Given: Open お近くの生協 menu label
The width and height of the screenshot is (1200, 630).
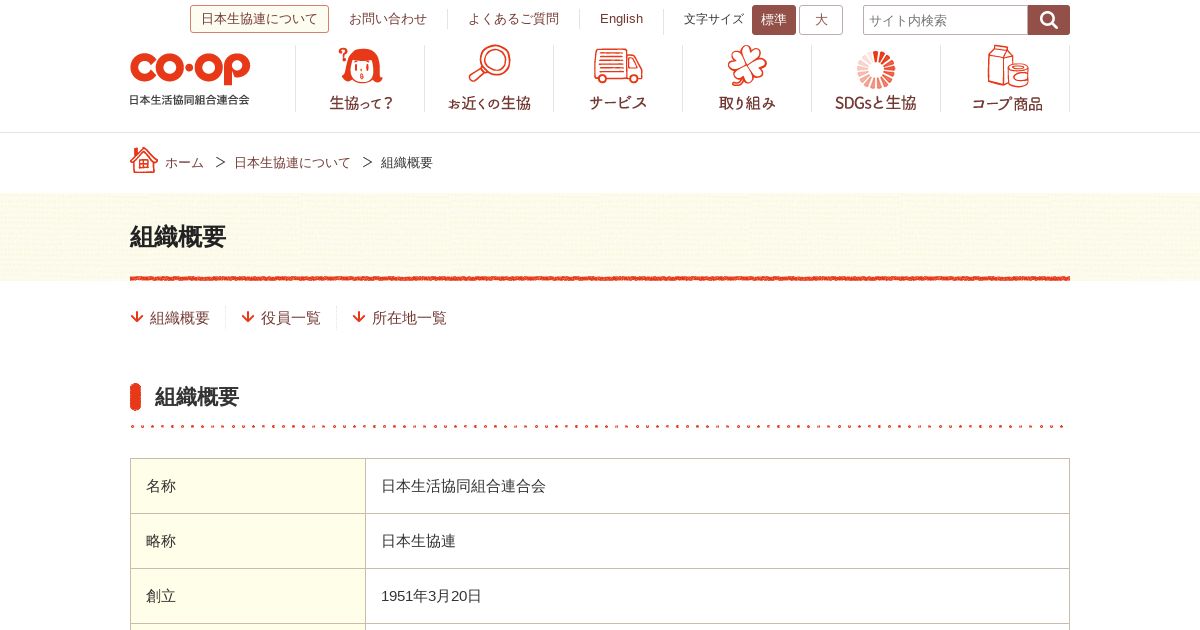Looking at the screenshot, I should 489,102.
